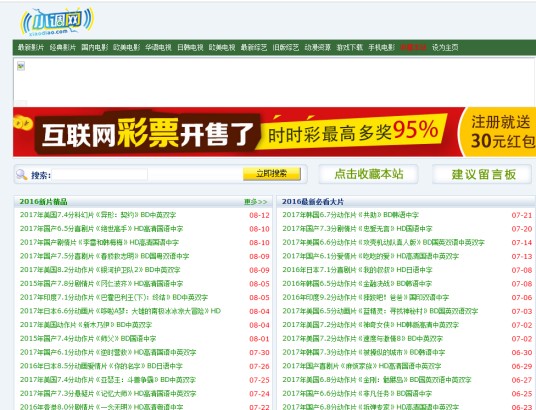The height and width of the screenshot is (410, 536).
Task: Open movie 《忠爱无言》 HD国语中字
Action: [357, 229]
